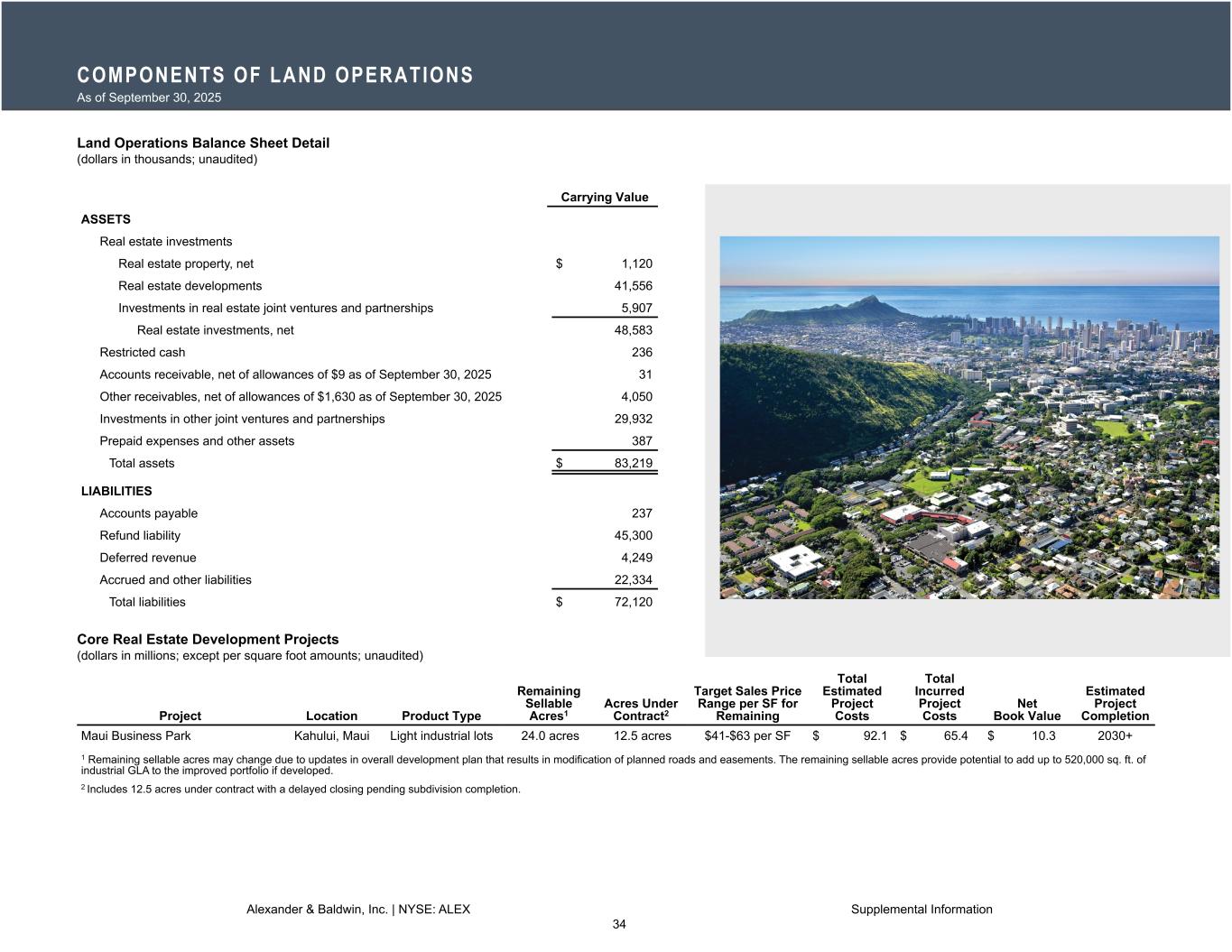
Task: Click the Alexander & Baldwin NYSE: ALEX footer
Action: (x=358, y=910)
